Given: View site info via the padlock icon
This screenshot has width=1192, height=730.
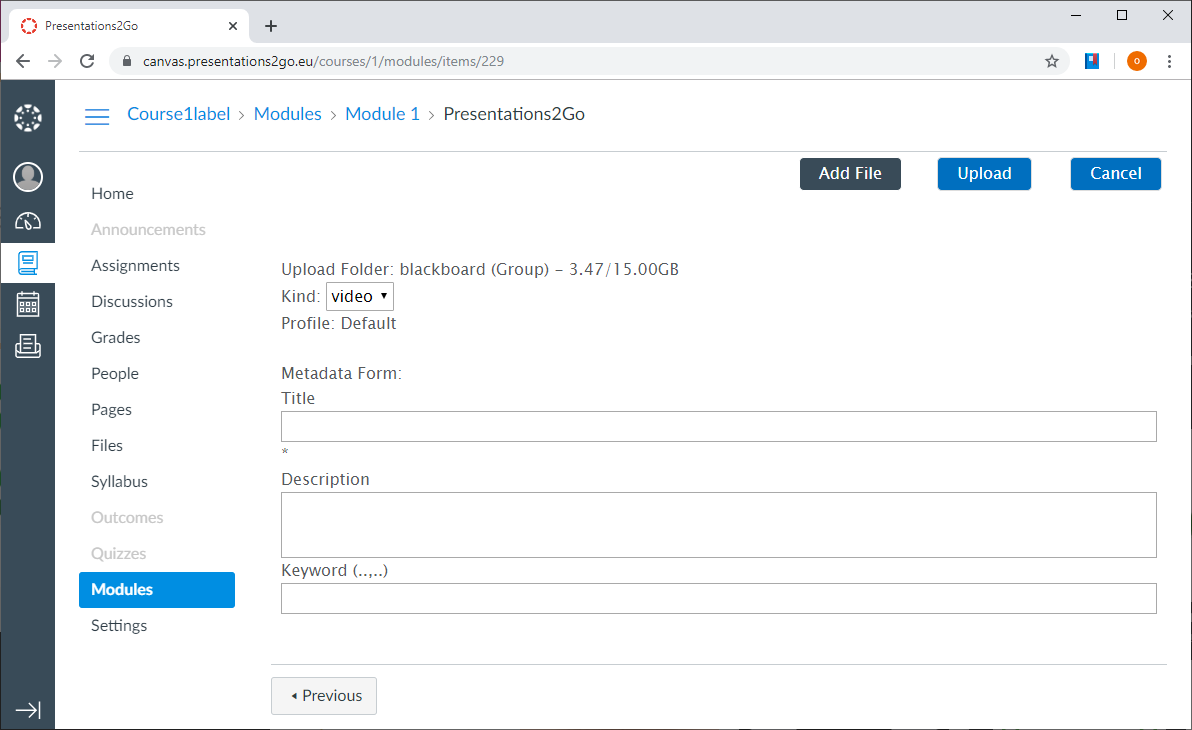Looking at the screenshot, I should point(127,61).
